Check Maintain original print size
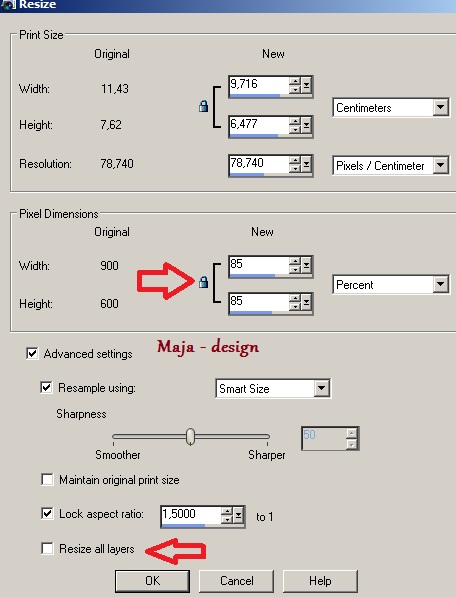 click(47, 479)
